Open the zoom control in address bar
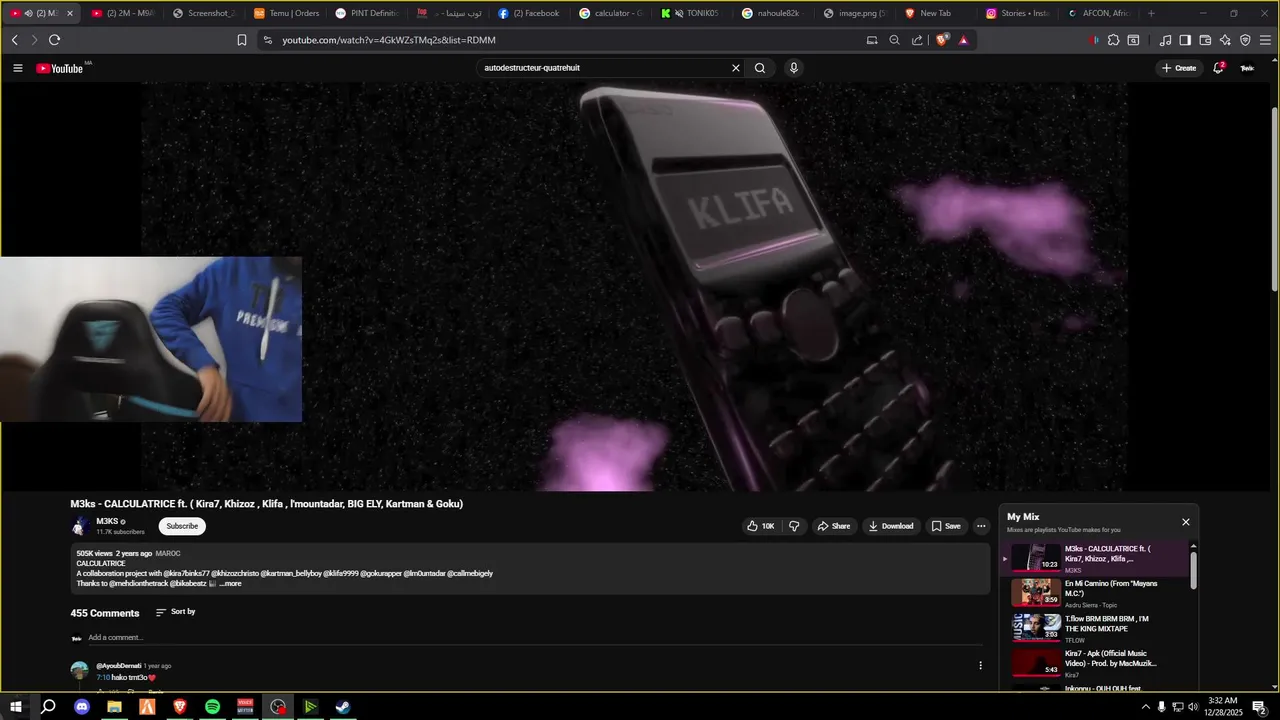The width and height of the screenshot is (1280, 720). point(895,40)
